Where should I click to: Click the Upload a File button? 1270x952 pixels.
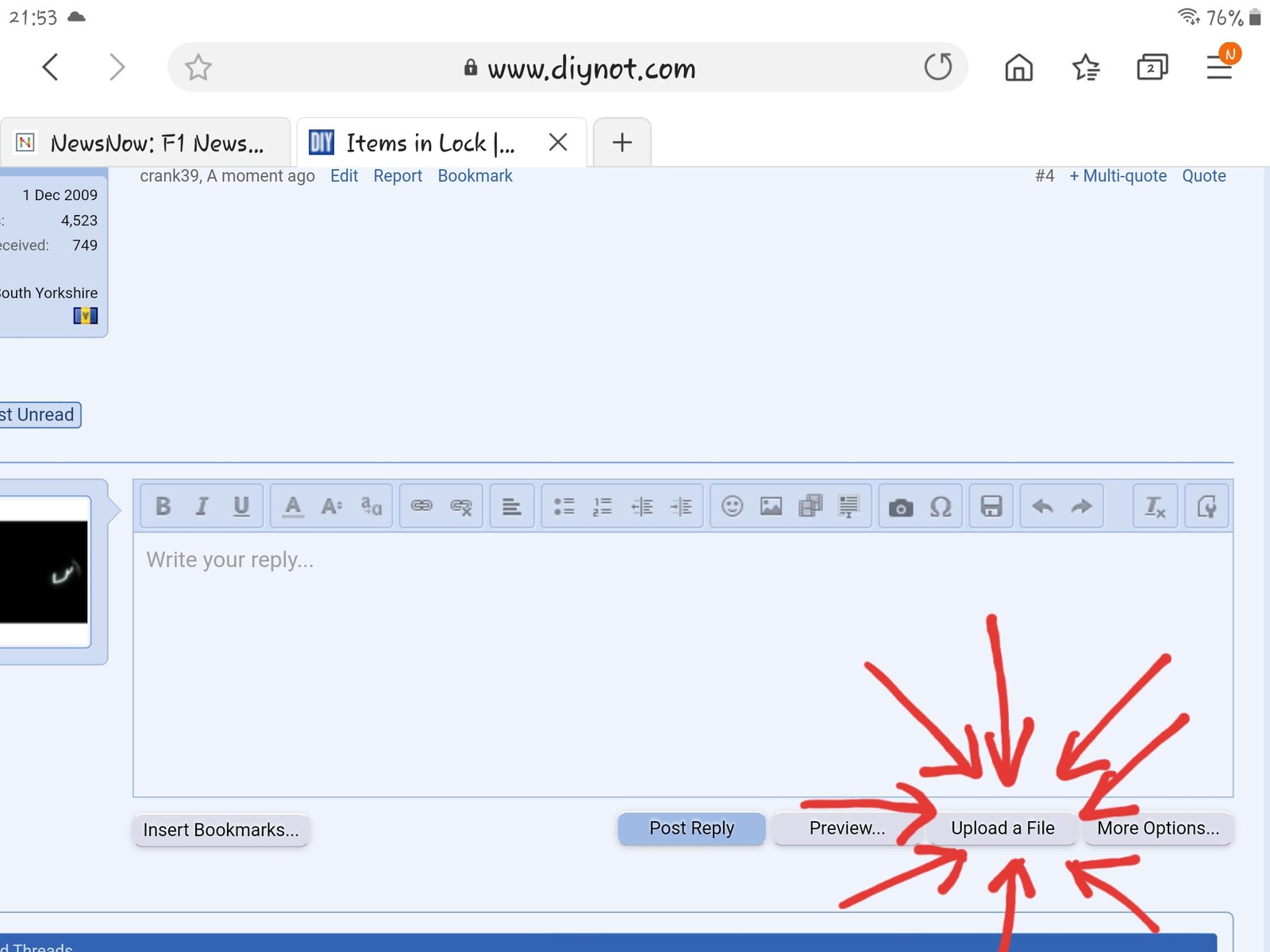pyautogui.click(x=1003, y=828)
